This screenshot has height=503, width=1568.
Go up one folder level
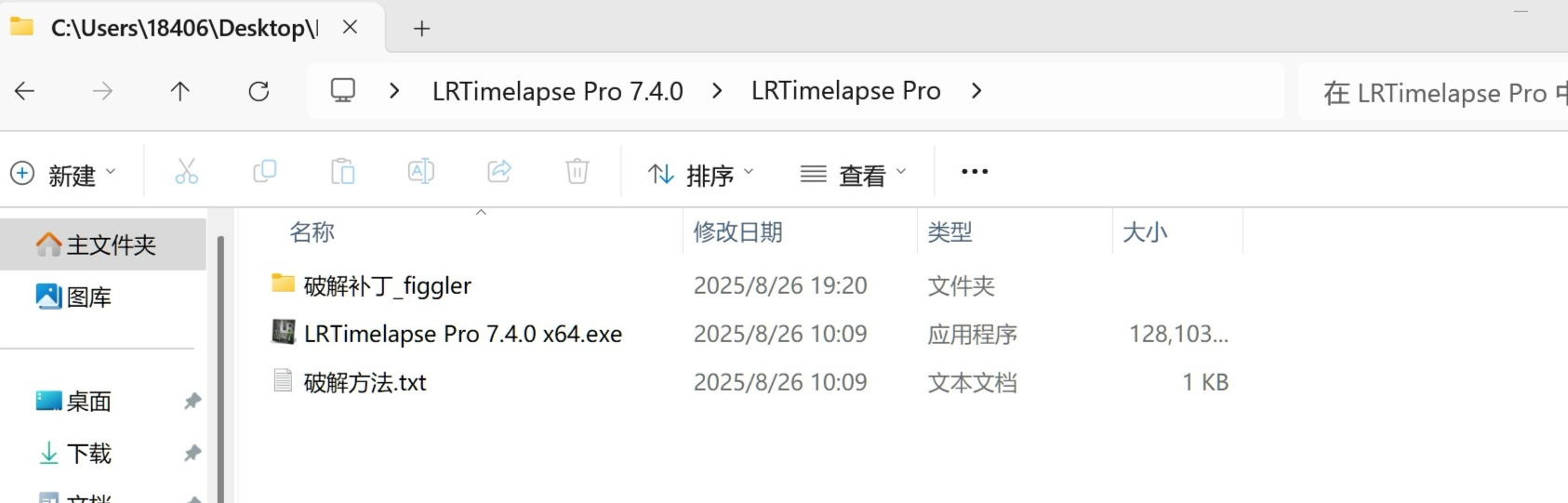pyautogui.click(x=180, y=91)
